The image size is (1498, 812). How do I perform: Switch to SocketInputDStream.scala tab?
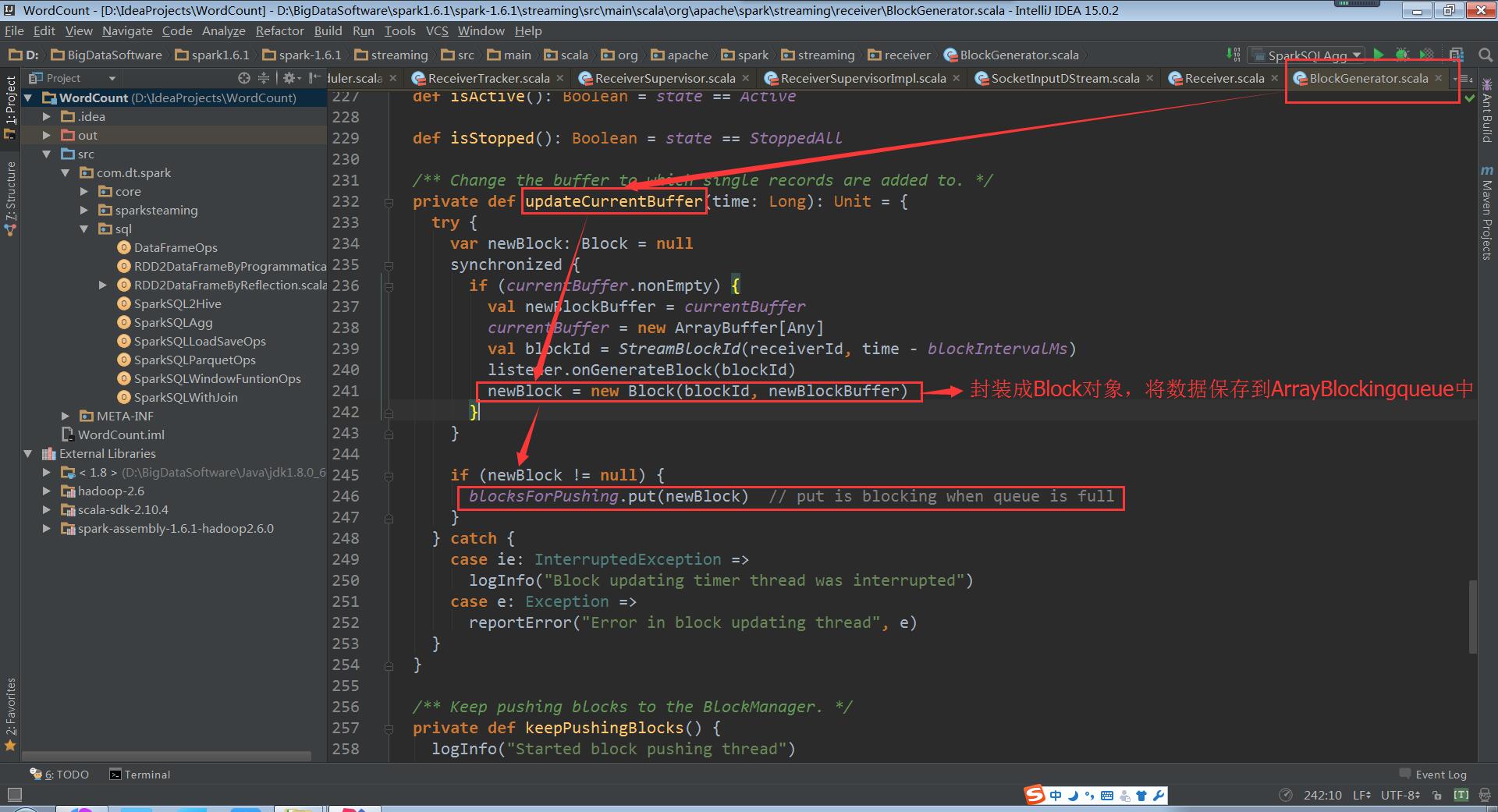click(1065, 78)
